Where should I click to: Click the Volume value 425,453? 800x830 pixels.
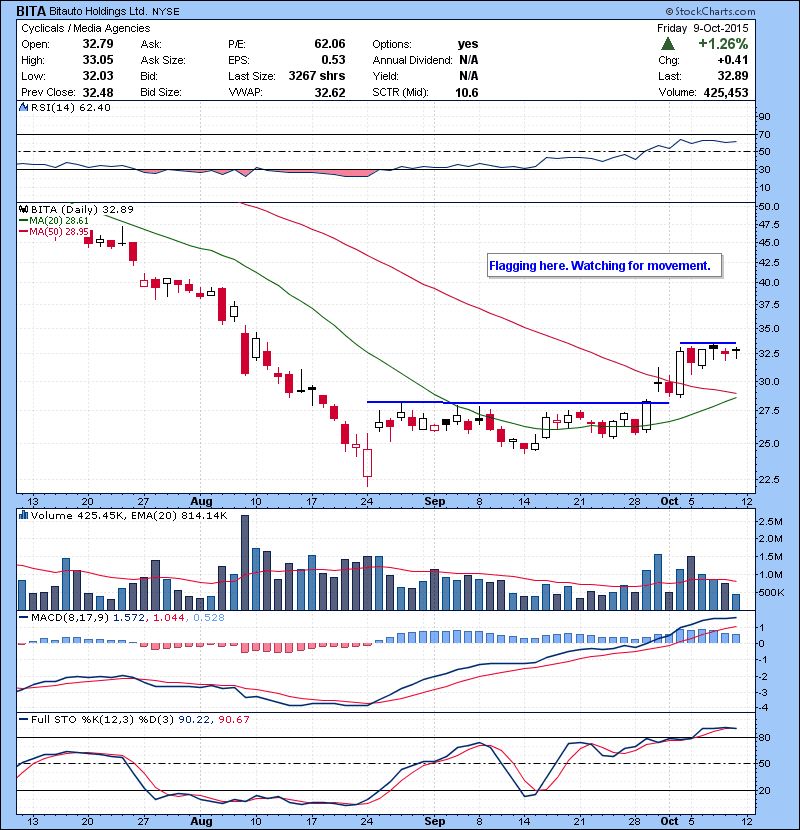[x=726, y=92]
